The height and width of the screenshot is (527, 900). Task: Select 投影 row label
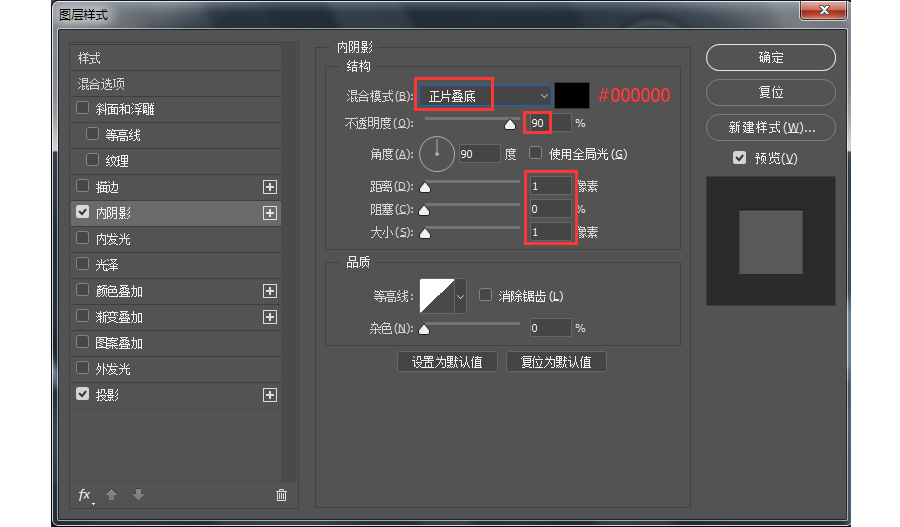pos(107,395)
